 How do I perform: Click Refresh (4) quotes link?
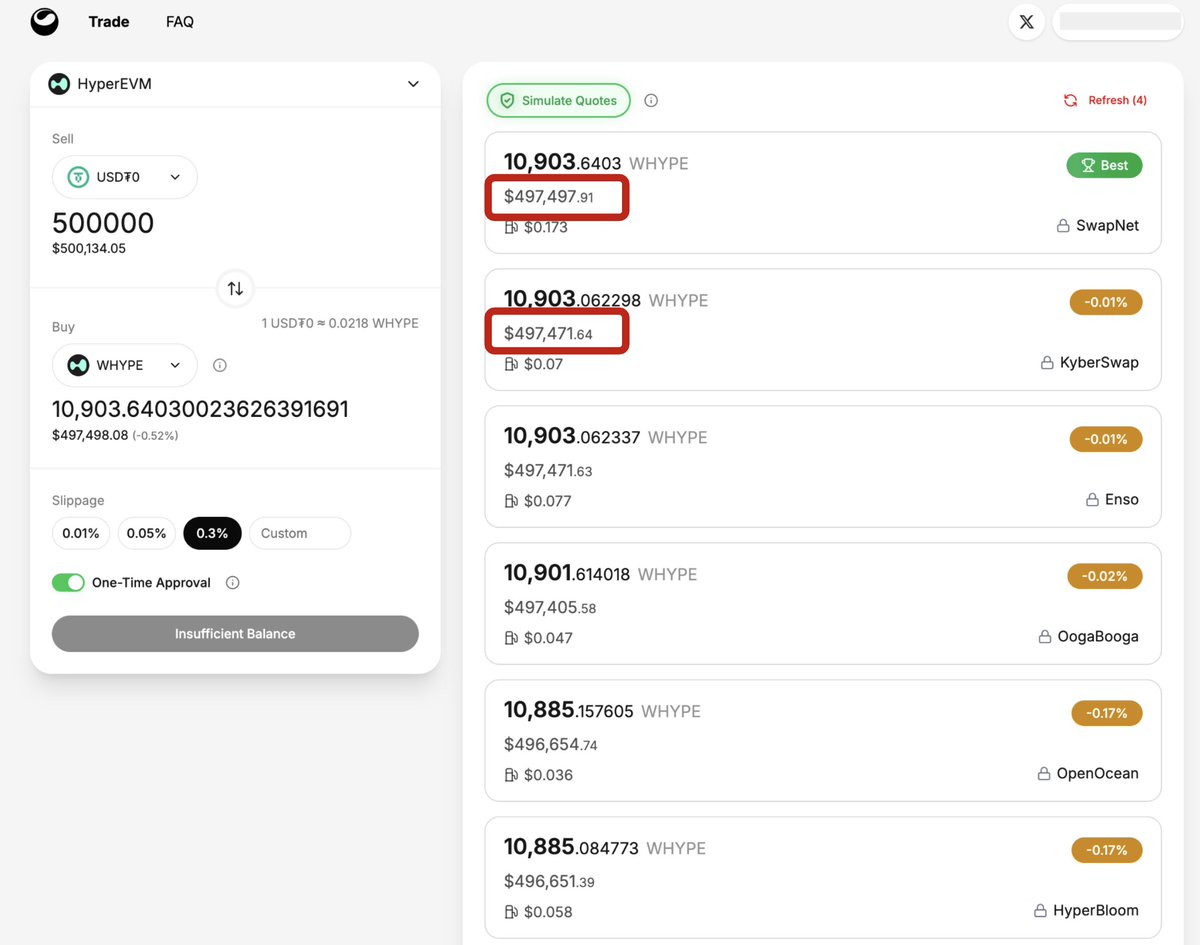(x=1105, y=100)
